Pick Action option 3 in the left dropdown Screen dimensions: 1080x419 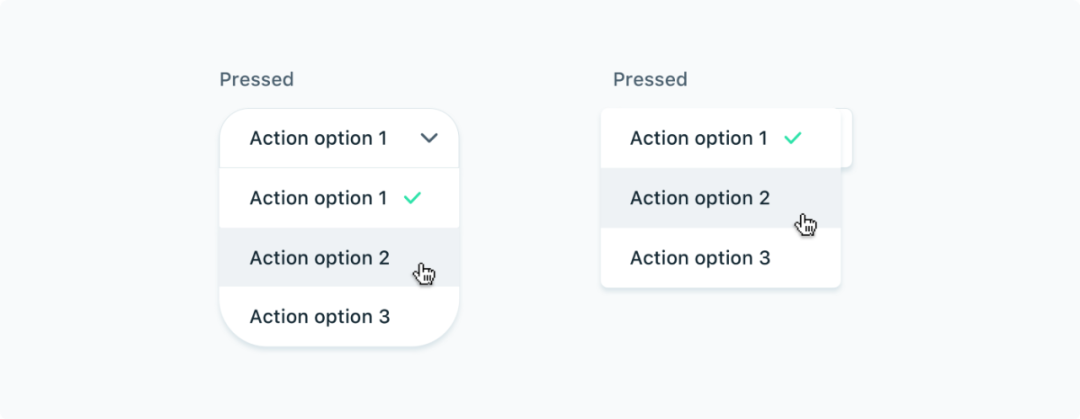[319, 318]
